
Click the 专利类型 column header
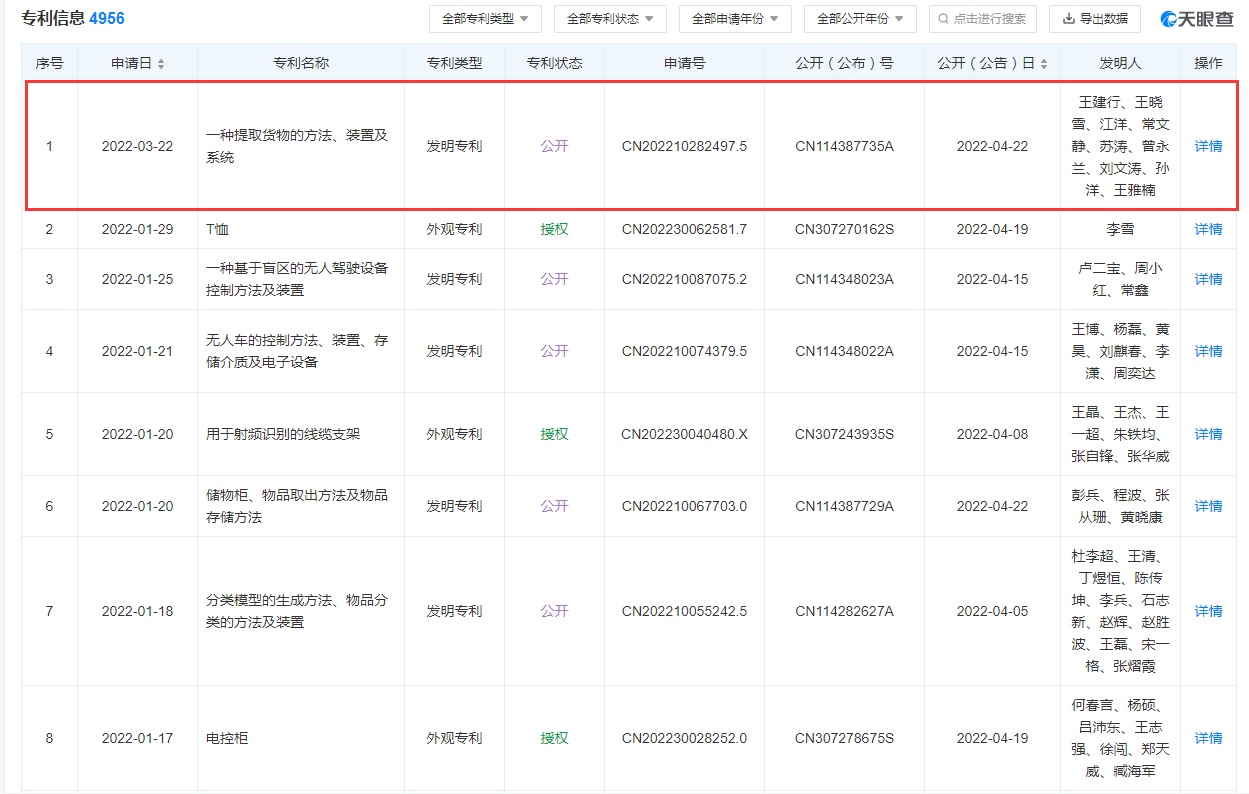pyautogui.click(x=454, y=63)
